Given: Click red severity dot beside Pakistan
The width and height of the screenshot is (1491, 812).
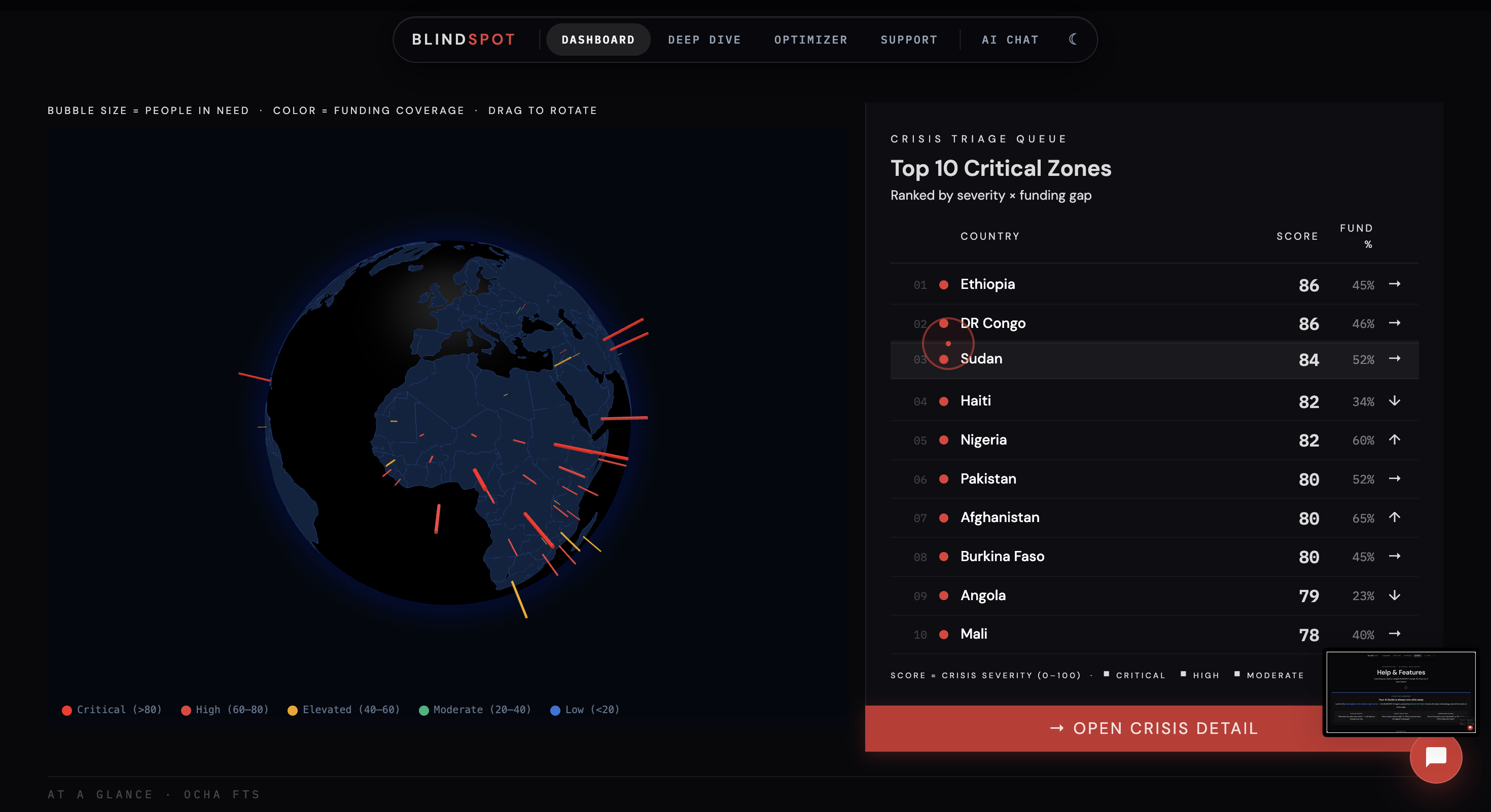Looking at the screenshot, I should click(943, 479).
